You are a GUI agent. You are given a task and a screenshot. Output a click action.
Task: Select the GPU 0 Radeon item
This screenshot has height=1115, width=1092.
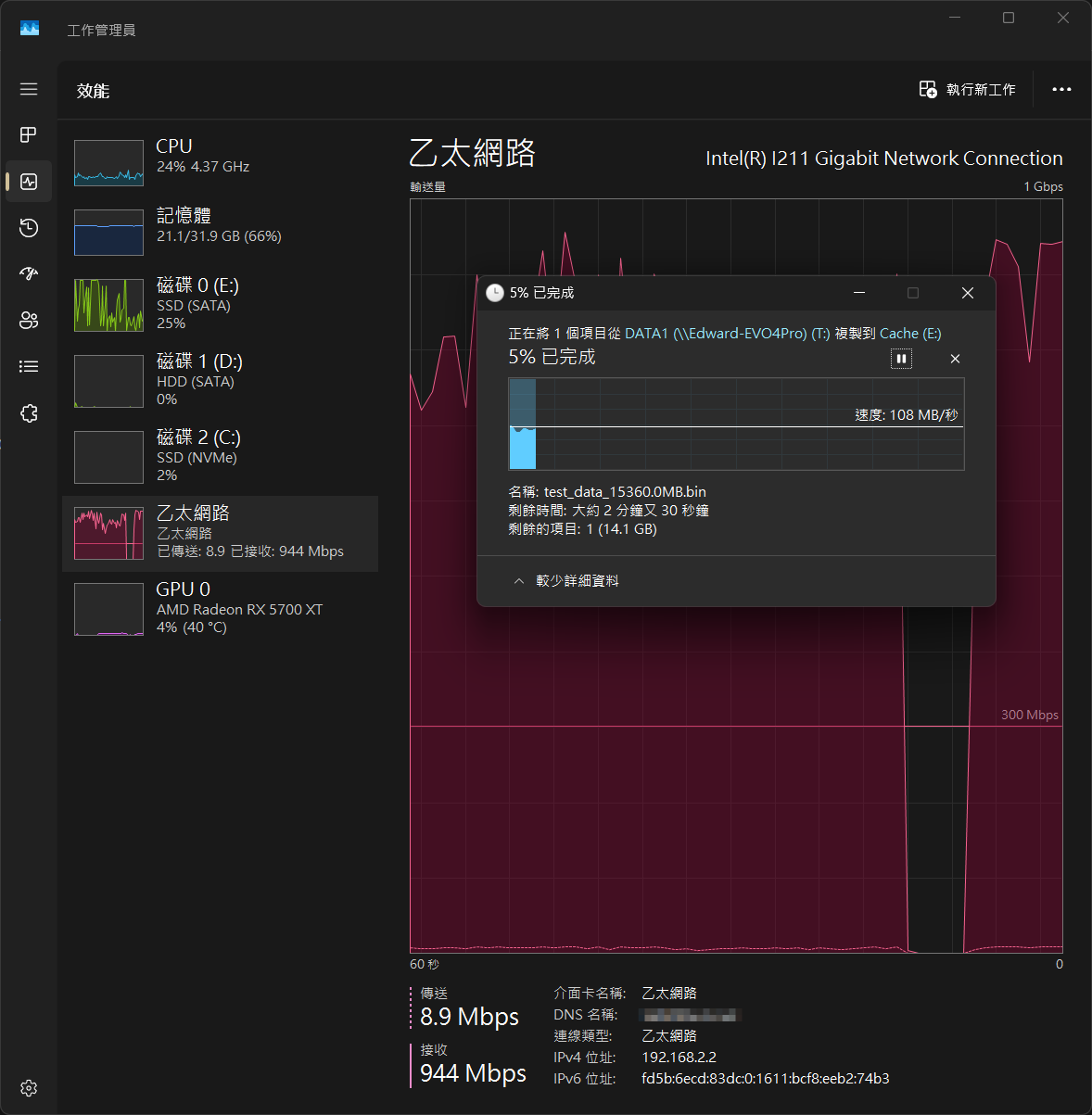click(x=220, y=609)
